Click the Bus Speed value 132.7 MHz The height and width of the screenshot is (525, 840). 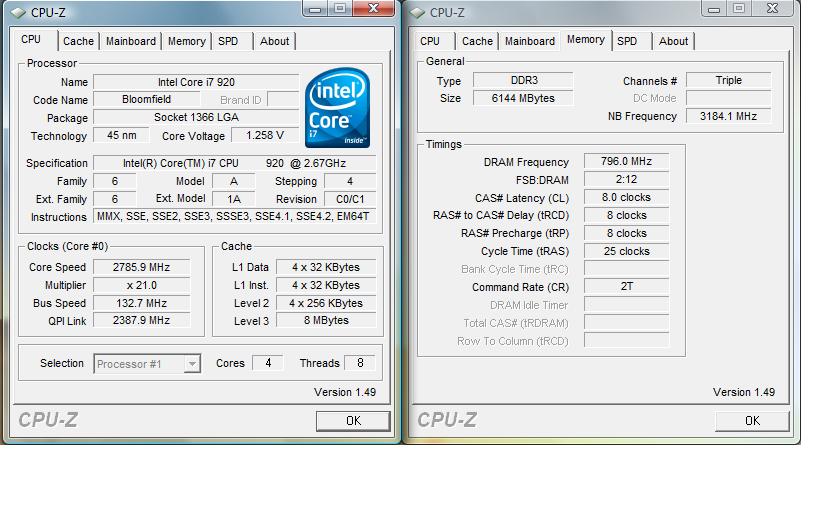coord(141,303)
